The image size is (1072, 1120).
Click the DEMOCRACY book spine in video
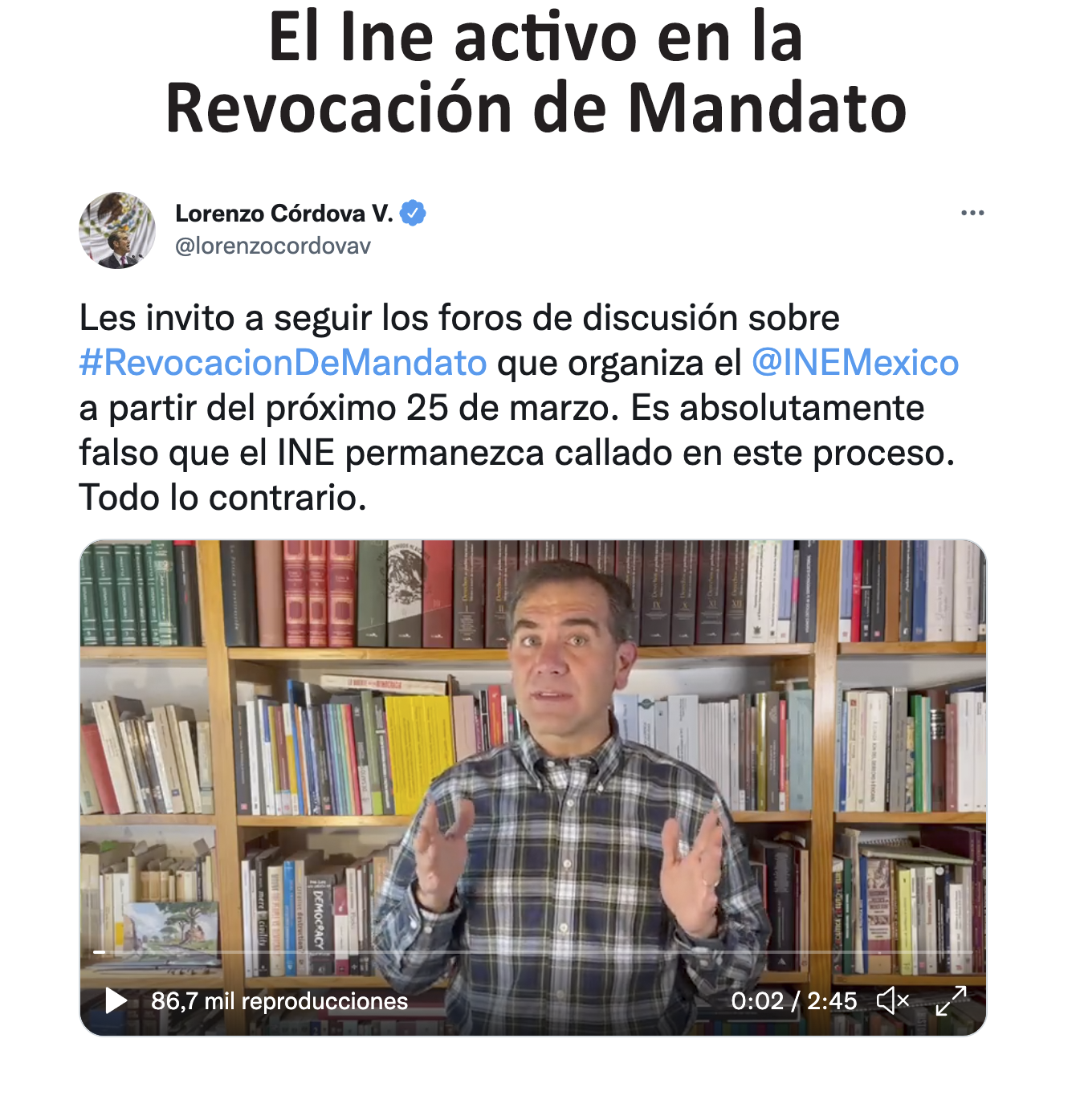point(319,918)
